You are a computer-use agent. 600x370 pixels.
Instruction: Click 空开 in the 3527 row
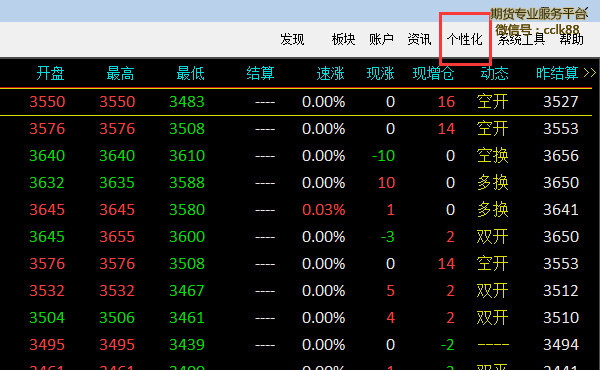(493, 102)
